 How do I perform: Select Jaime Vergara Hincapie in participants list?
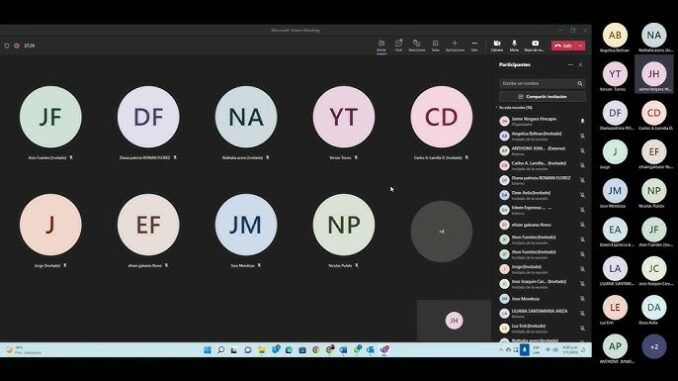coord(542,121)
